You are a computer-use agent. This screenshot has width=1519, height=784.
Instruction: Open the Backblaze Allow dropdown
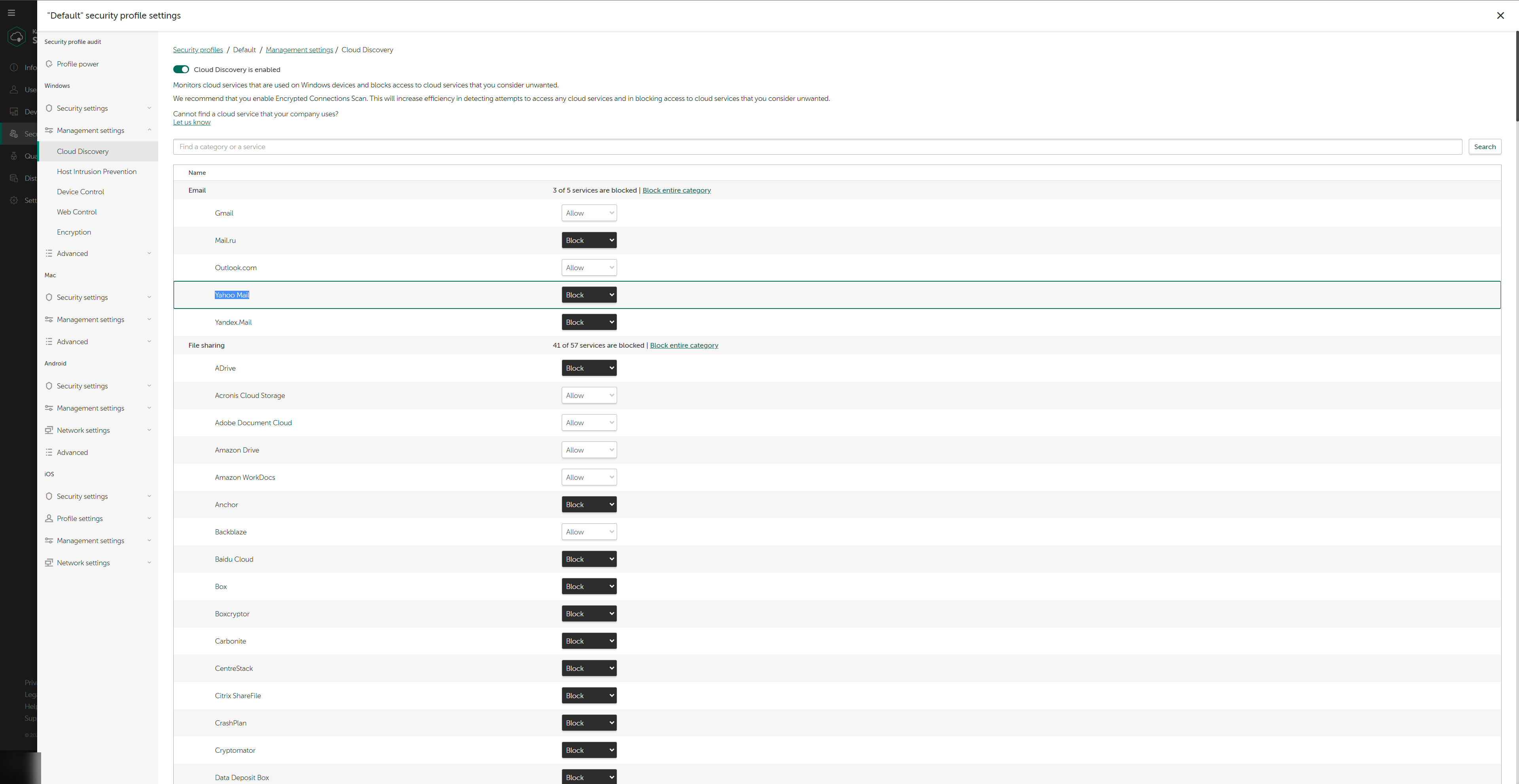pos(589,532)
